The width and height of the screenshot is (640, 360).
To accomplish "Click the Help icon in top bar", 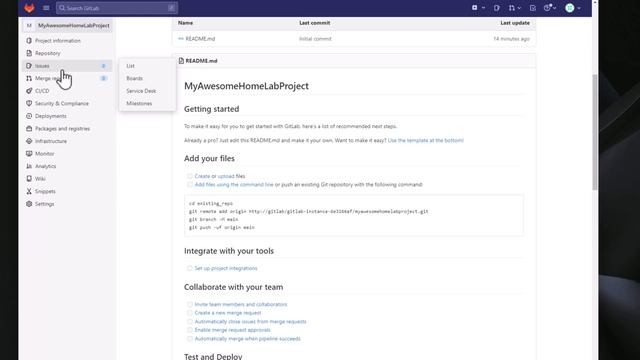I will [x=547, y=8].
